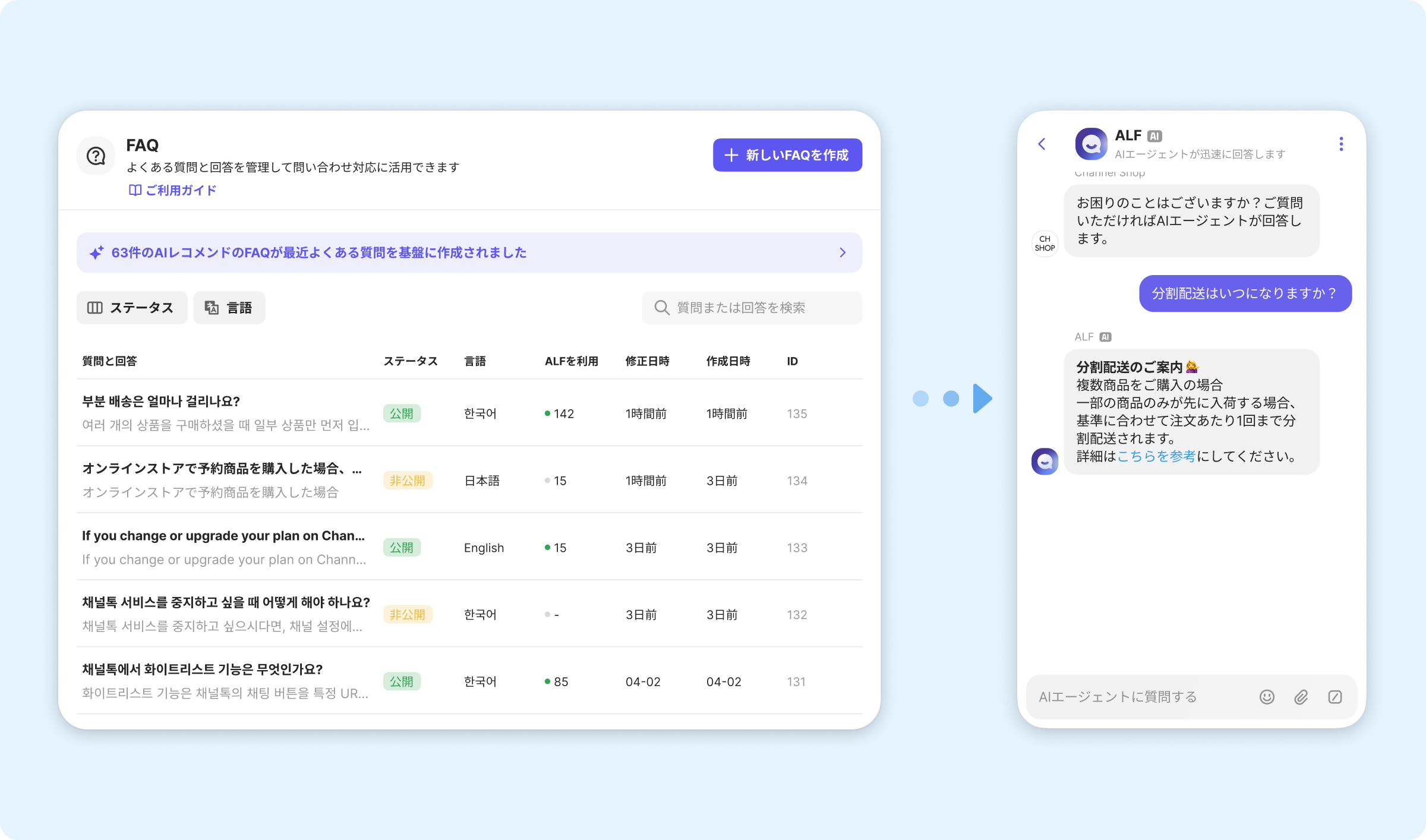Open the 63件のAIレコメンド banner

[x=469, y=252]
